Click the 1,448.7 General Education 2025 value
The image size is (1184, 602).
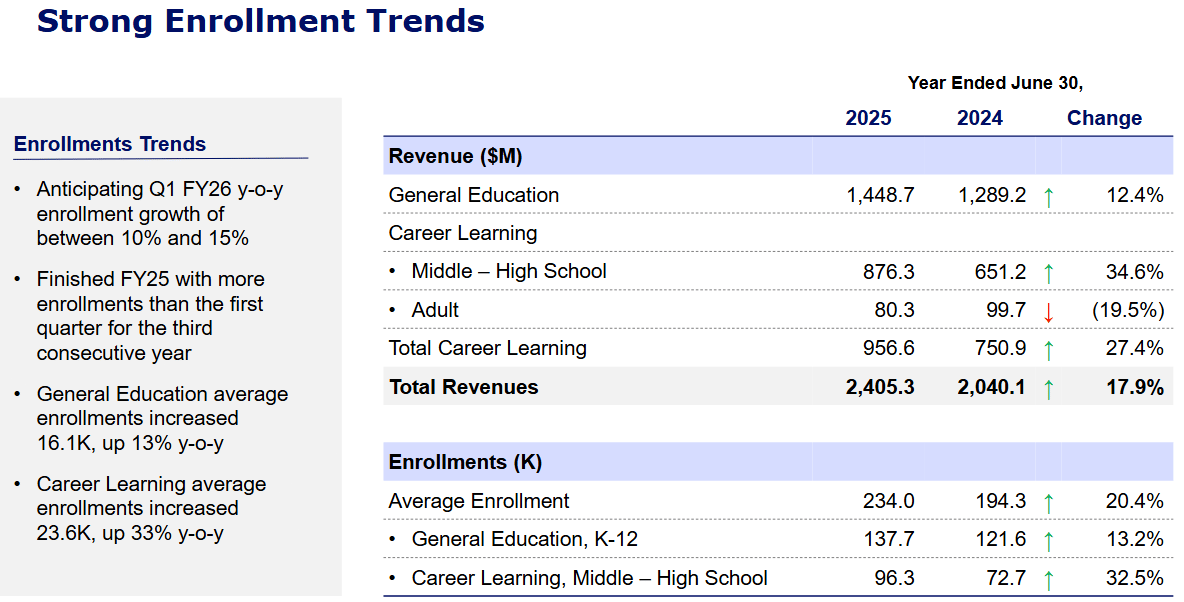coord(880,195)
